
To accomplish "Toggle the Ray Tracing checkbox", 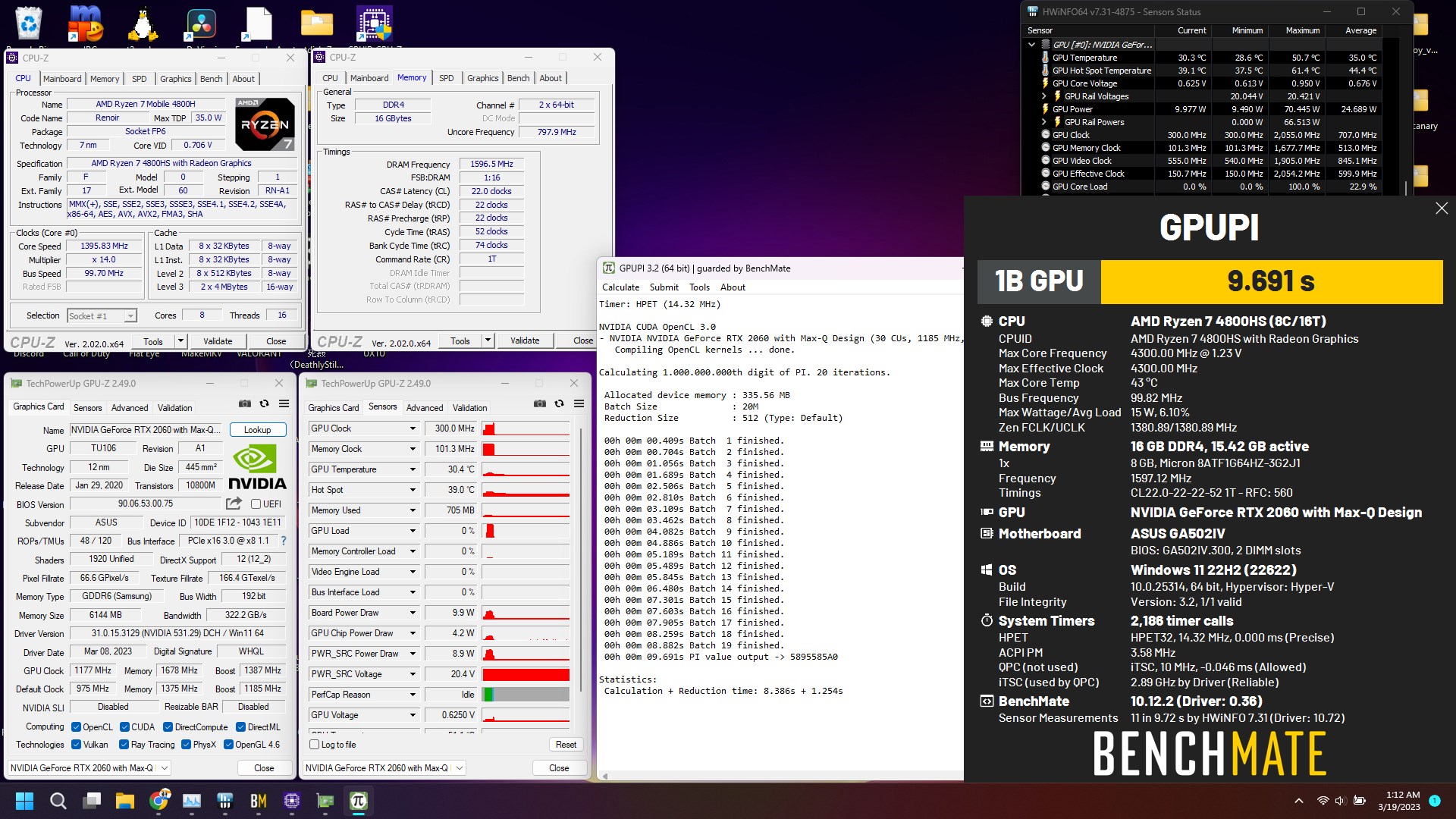I will pyautogui.click(x=124, y=745).
